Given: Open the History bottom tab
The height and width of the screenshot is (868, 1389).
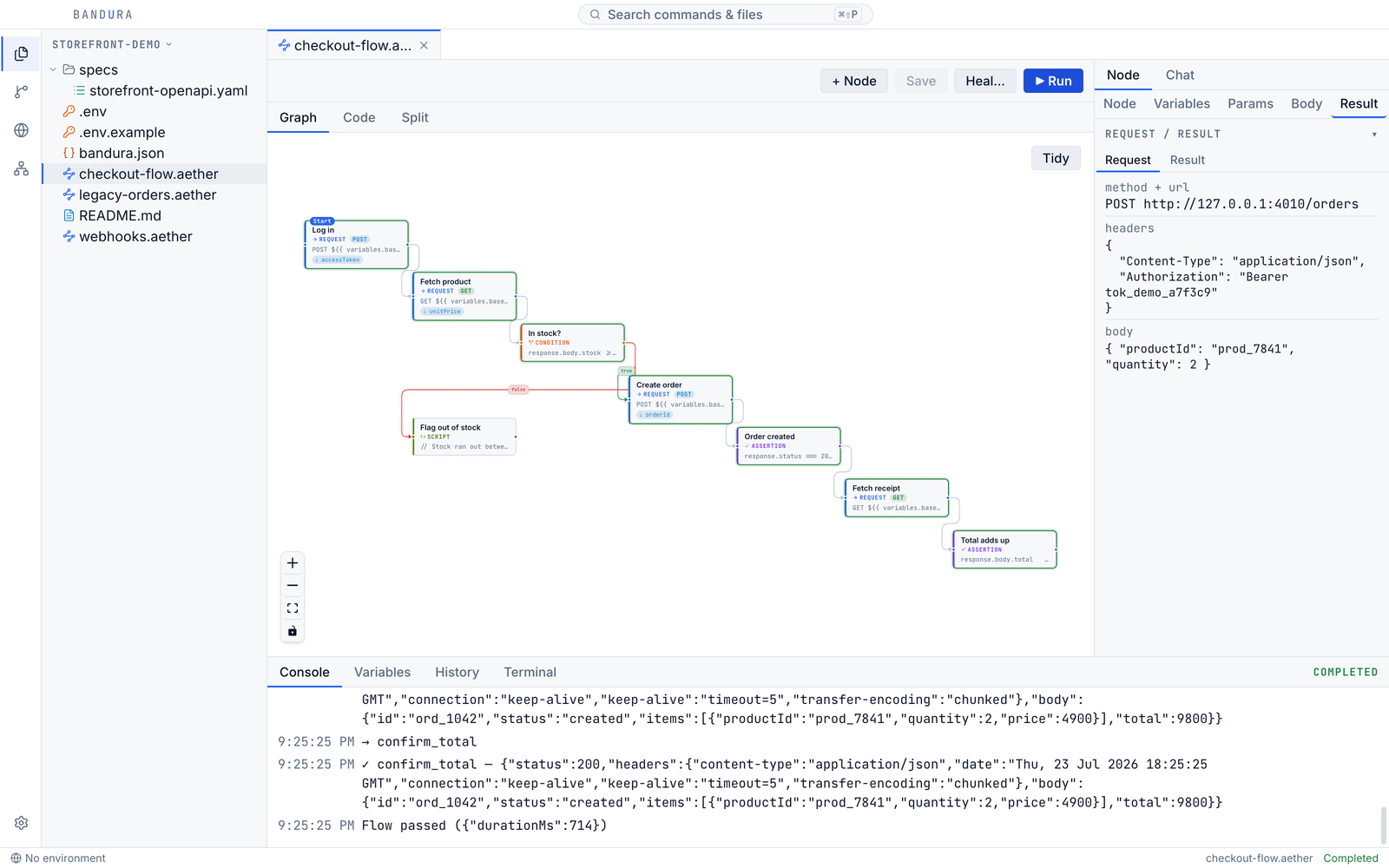Looking at the screenshot, I should point(457,673).
